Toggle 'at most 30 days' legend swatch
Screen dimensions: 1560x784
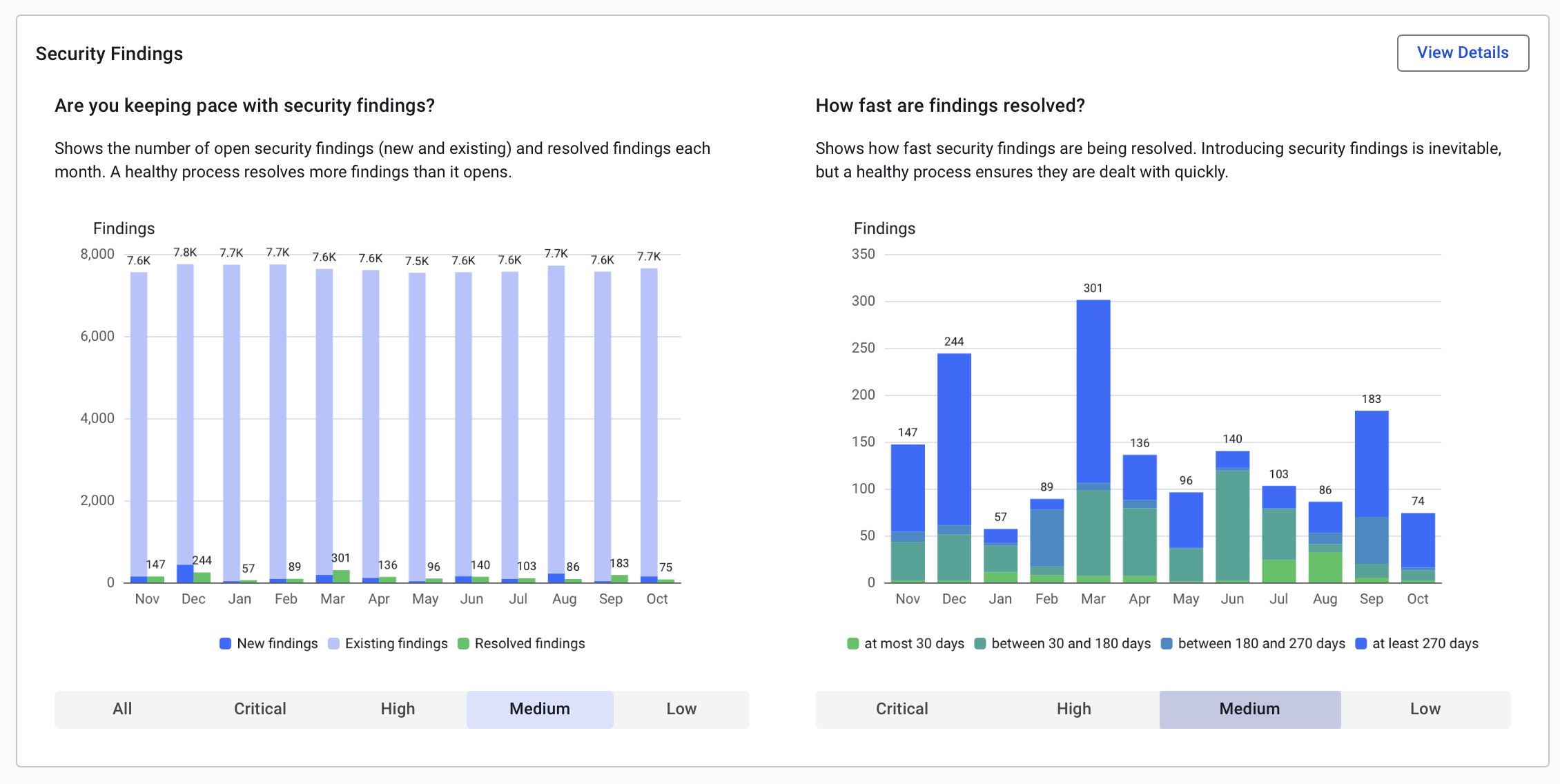click(852, 643)
